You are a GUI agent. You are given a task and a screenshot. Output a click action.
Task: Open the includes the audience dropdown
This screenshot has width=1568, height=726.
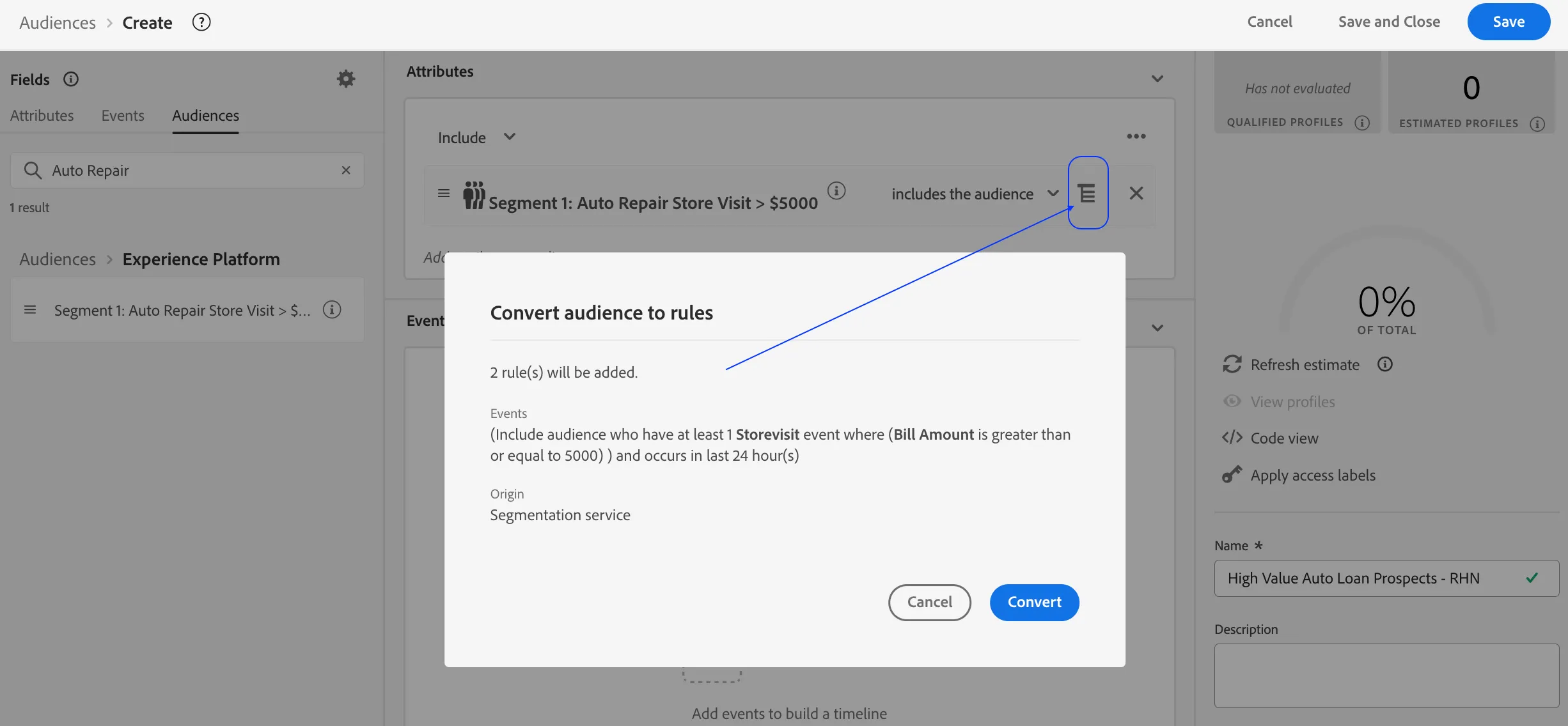click(975, 194)
